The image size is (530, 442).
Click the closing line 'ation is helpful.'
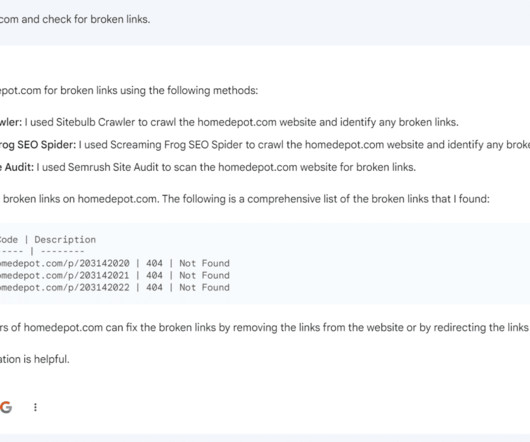click(34, 359)
